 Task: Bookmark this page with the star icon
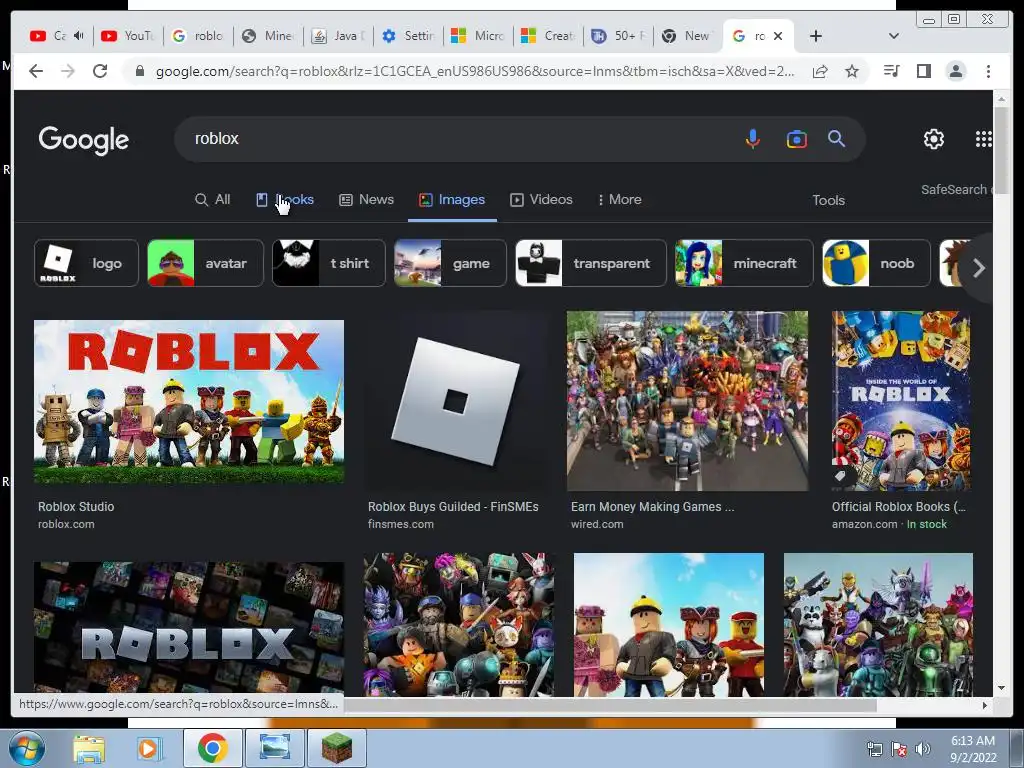(852, 71)
